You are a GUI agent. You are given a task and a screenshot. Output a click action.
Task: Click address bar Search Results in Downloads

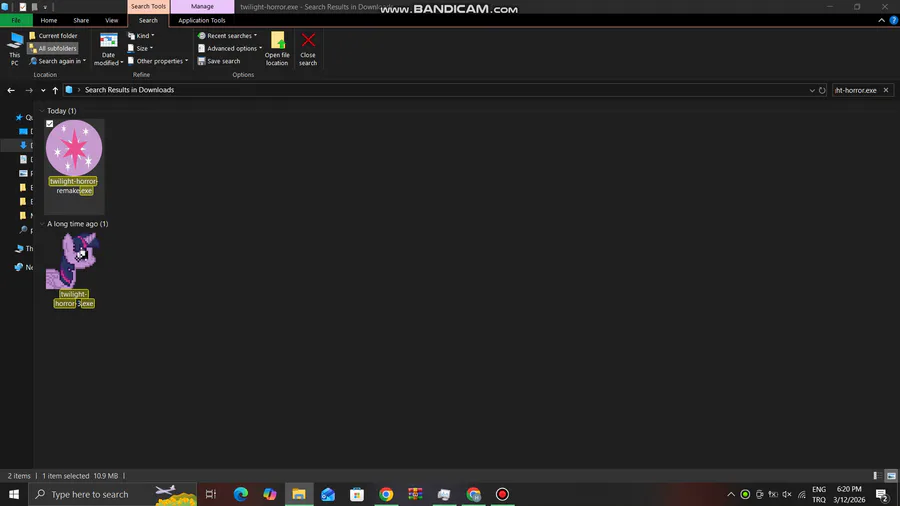point(129,90)
